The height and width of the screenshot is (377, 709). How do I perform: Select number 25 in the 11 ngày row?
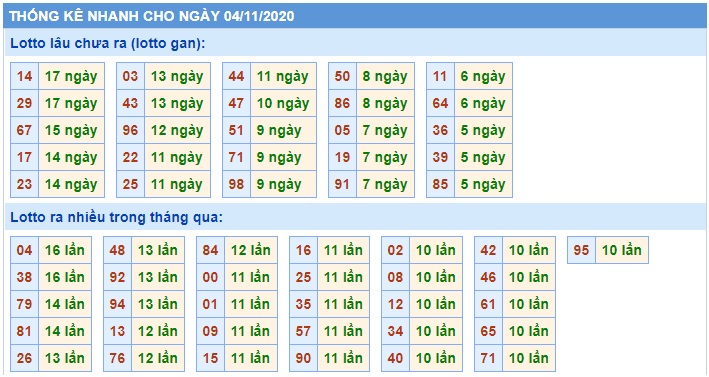click(x=130, y=184)
